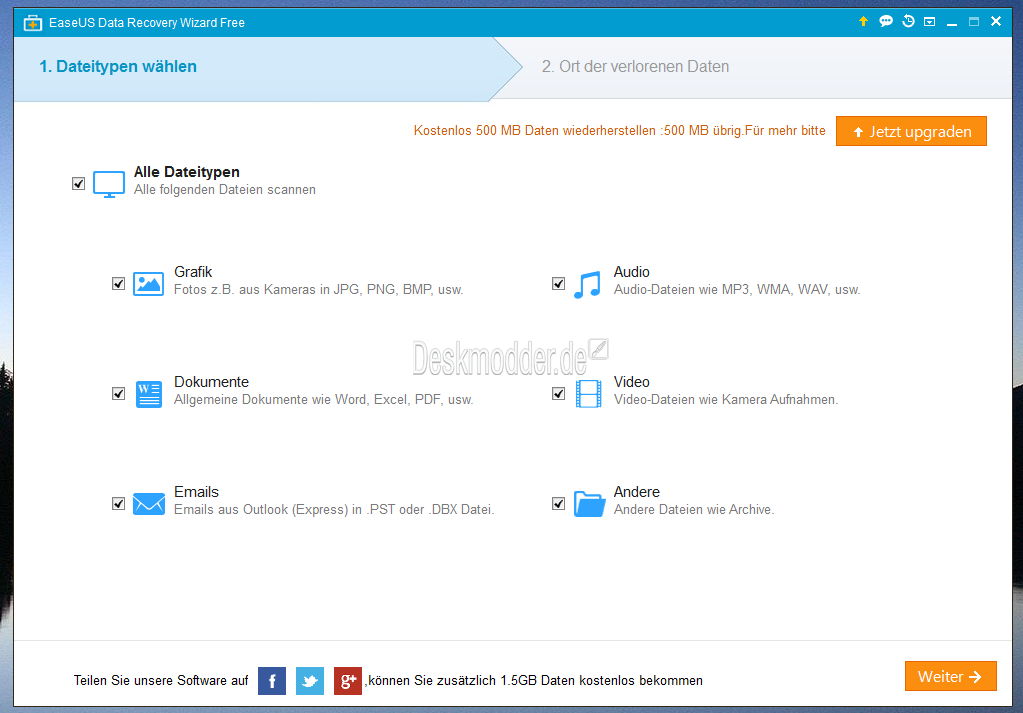
Task: Click the Audio label
Action: point(632,272)
